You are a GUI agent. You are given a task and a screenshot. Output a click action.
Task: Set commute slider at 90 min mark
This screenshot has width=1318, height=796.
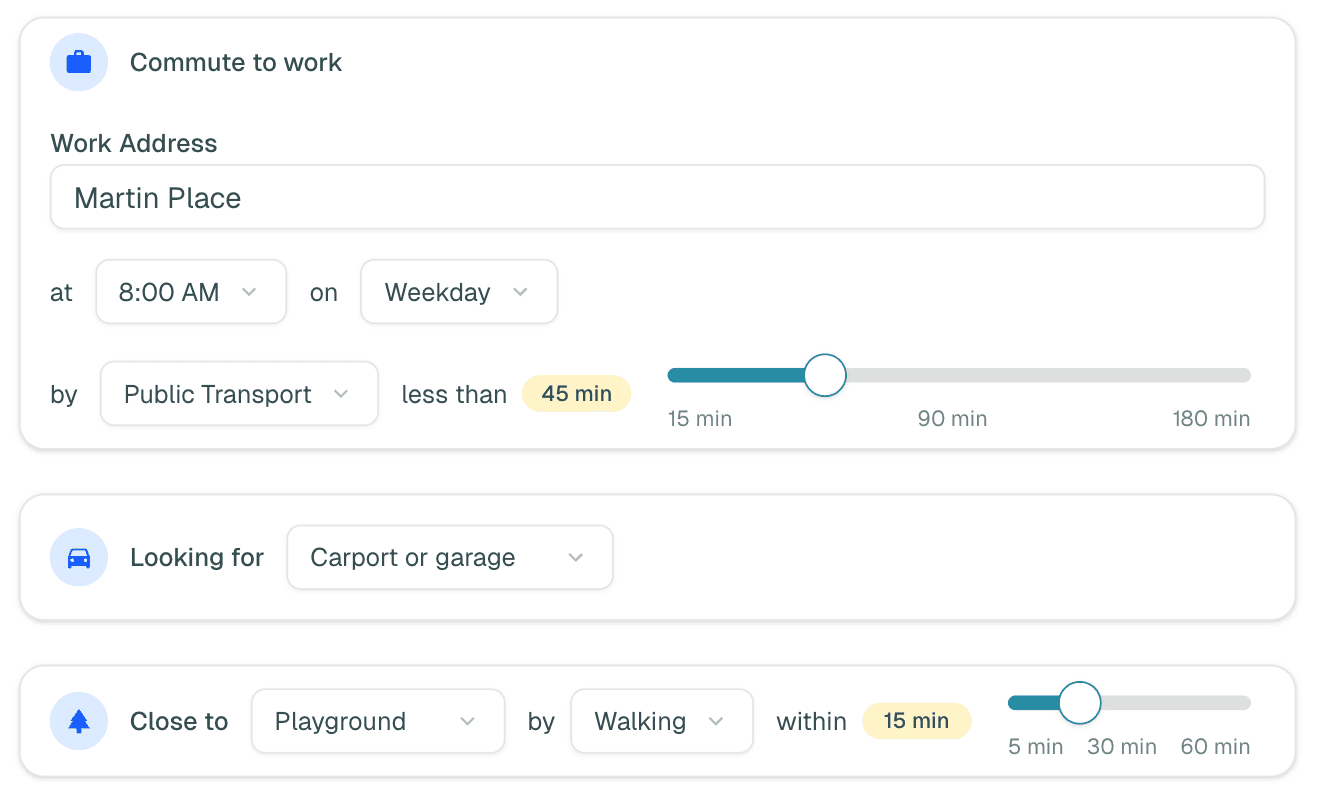point(953,376)
